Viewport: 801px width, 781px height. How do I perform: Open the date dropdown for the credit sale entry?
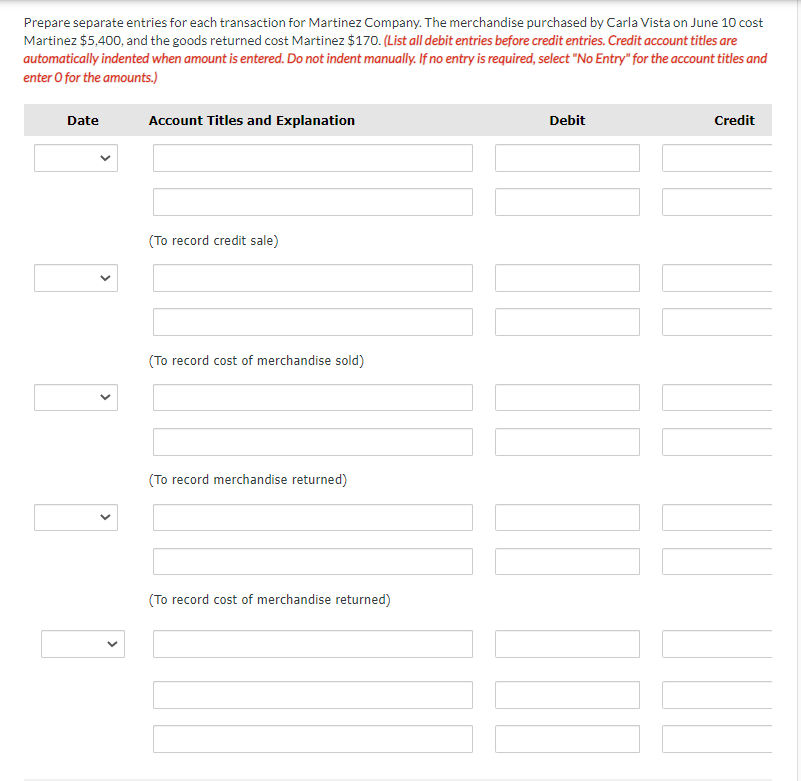pos(76,157)
